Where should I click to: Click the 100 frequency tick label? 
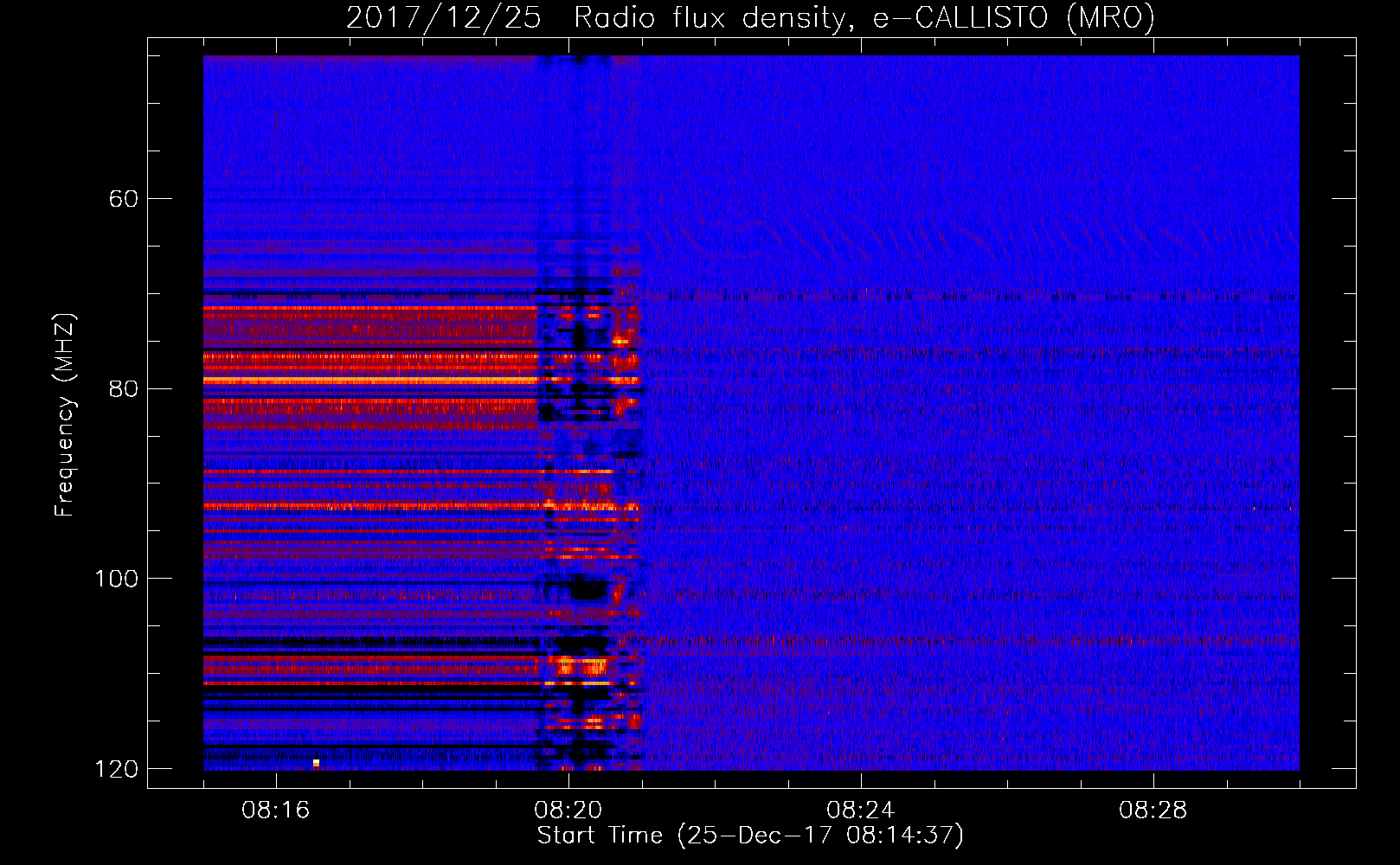(115, 578)
